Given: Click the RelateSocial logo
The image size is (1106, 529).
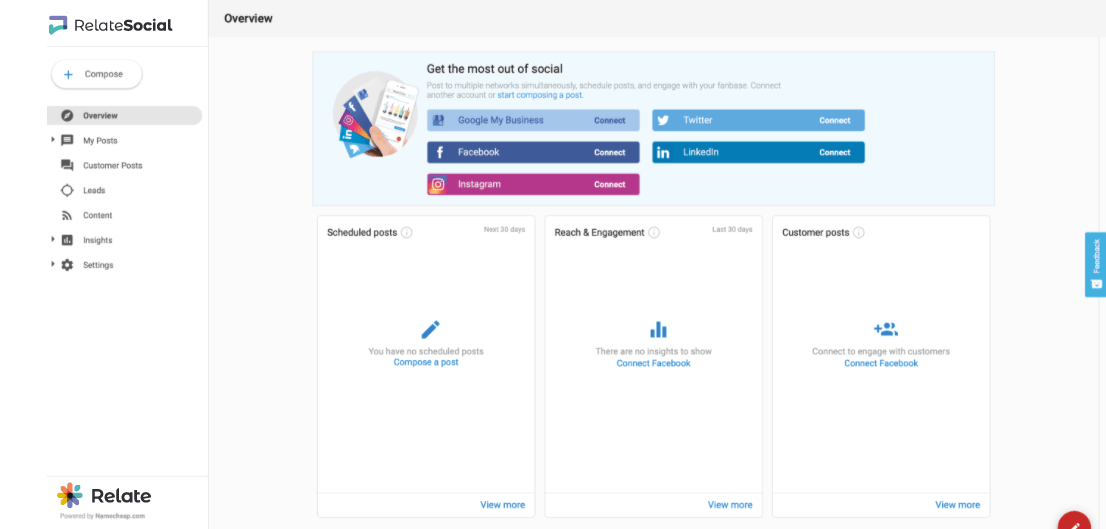Looking at the screenshot, I should click(110, 25).
